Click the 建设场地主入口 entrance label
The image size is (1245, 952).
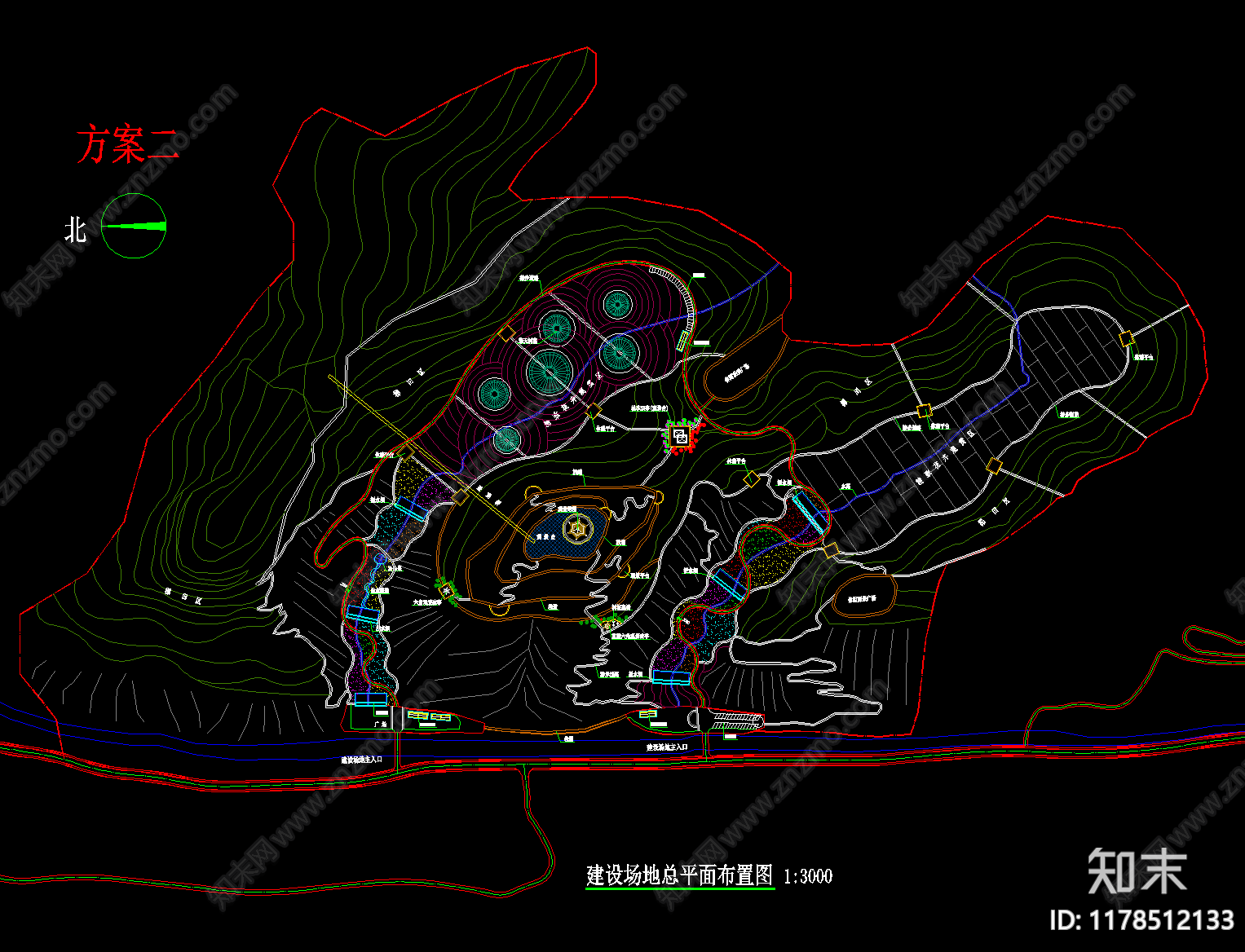362,760
